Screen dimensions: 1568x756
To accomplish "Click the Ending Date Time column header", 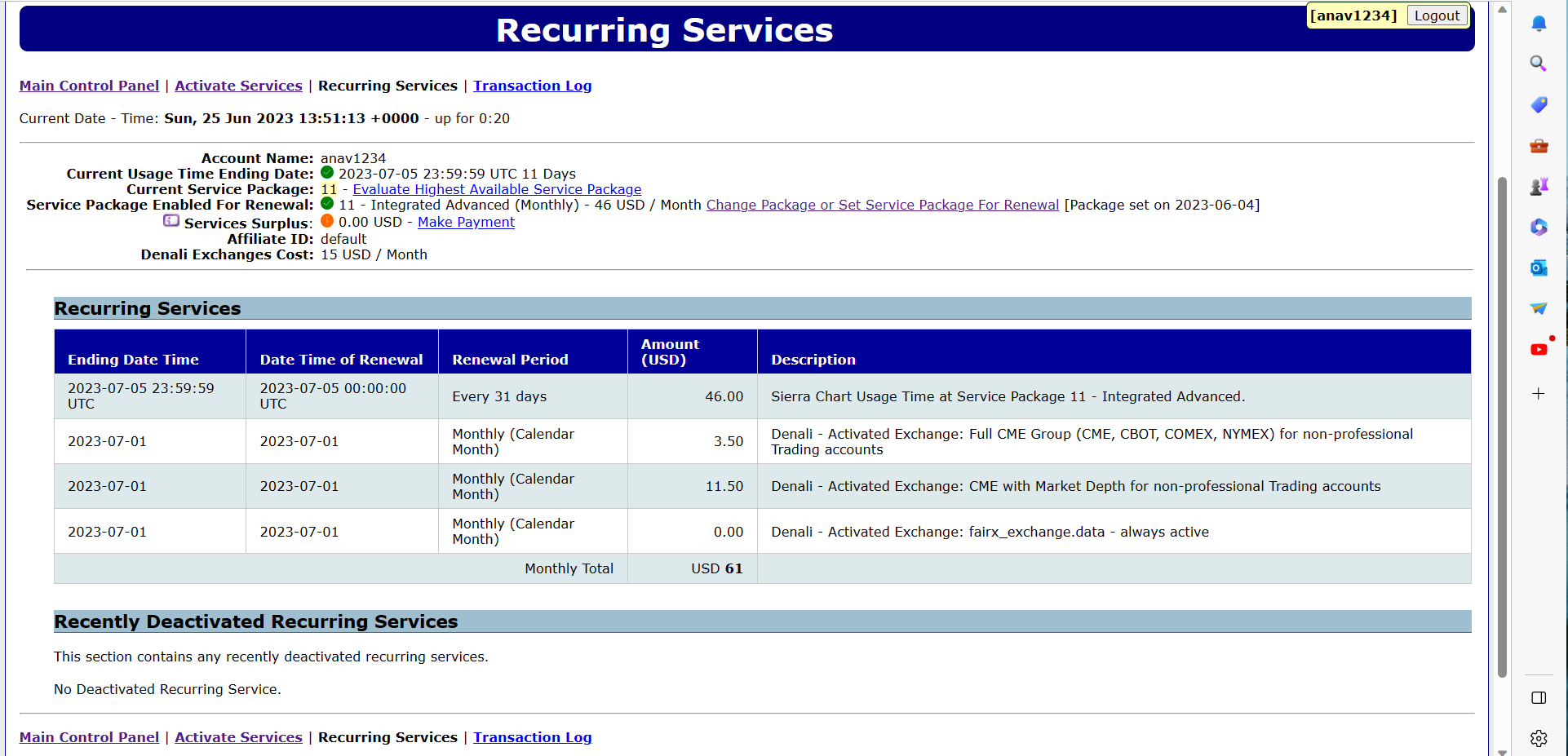I will [150, 351].
